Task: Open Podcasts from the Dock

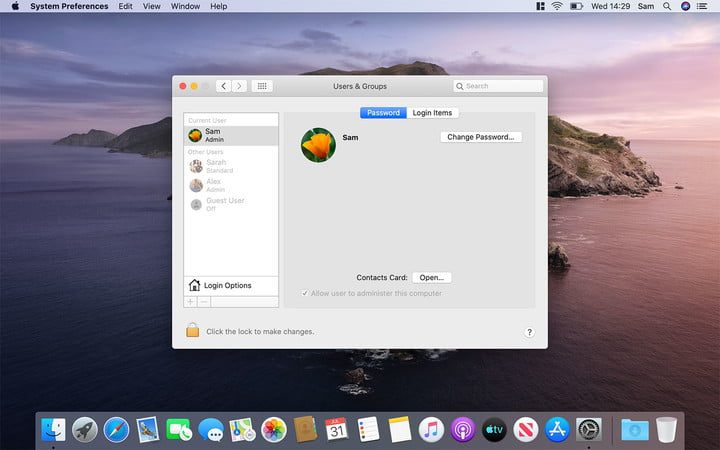Action: point(462,429)
